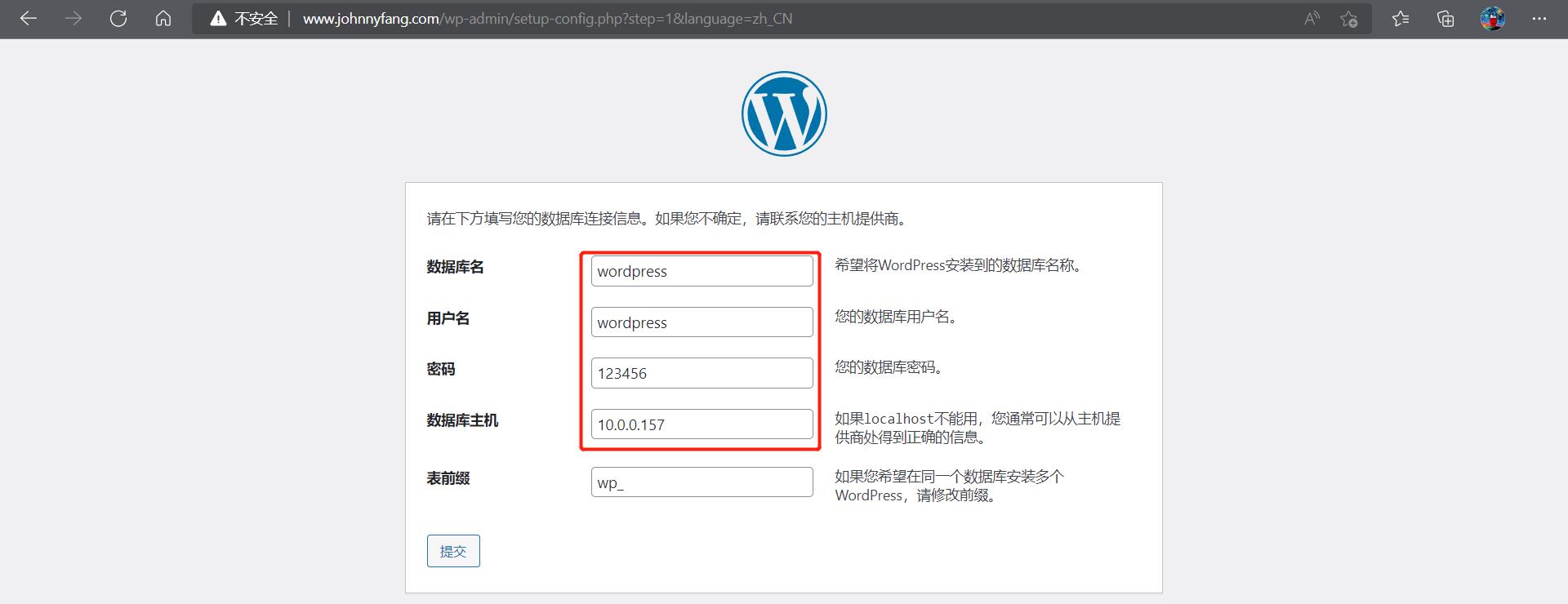
Task: Click the 数据库名 field containing wordpress
Action: tap(702, 271)
